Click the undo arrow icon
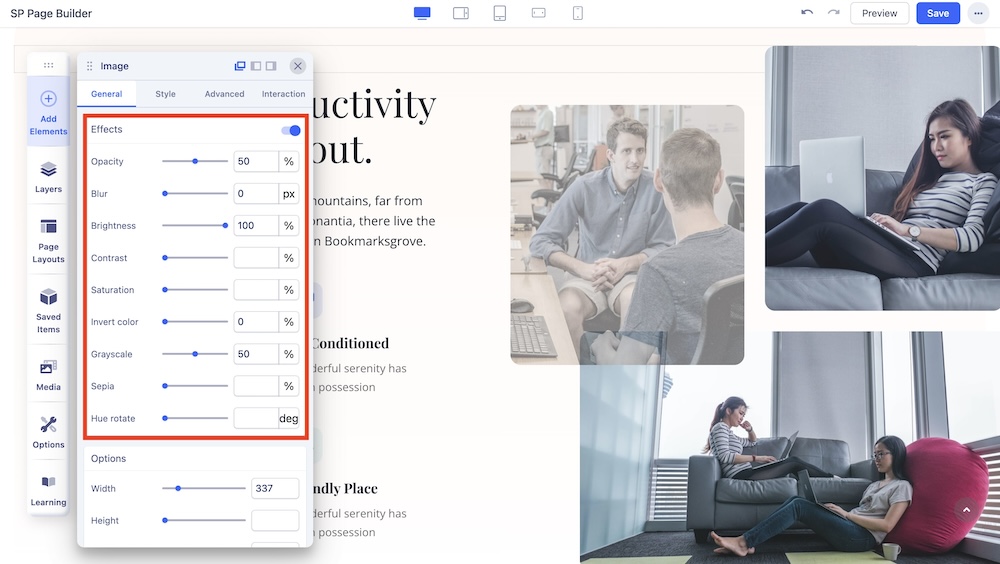 [807, 13]
